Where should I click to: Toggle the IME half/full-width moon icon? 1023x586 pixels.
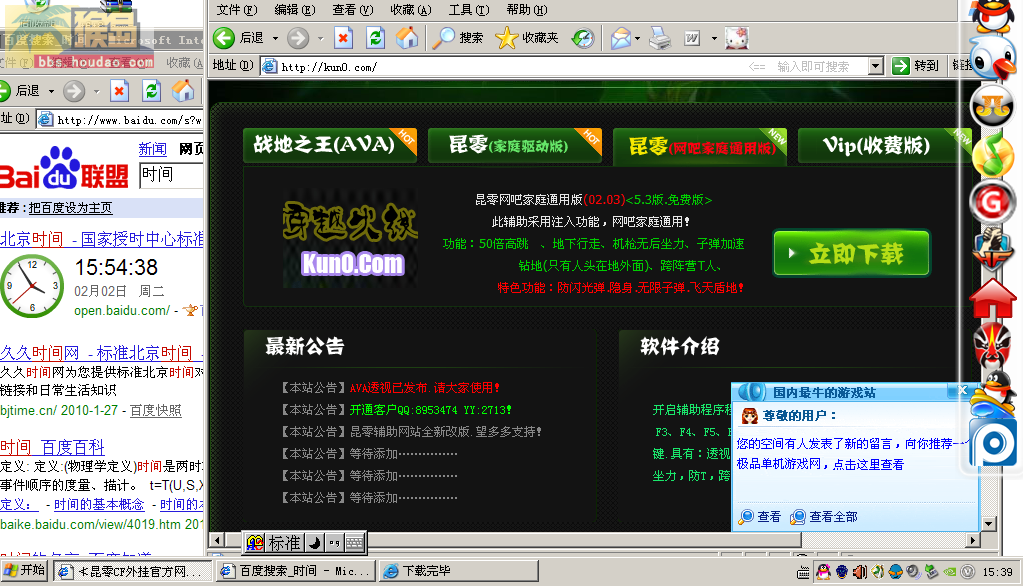[315, 542]
